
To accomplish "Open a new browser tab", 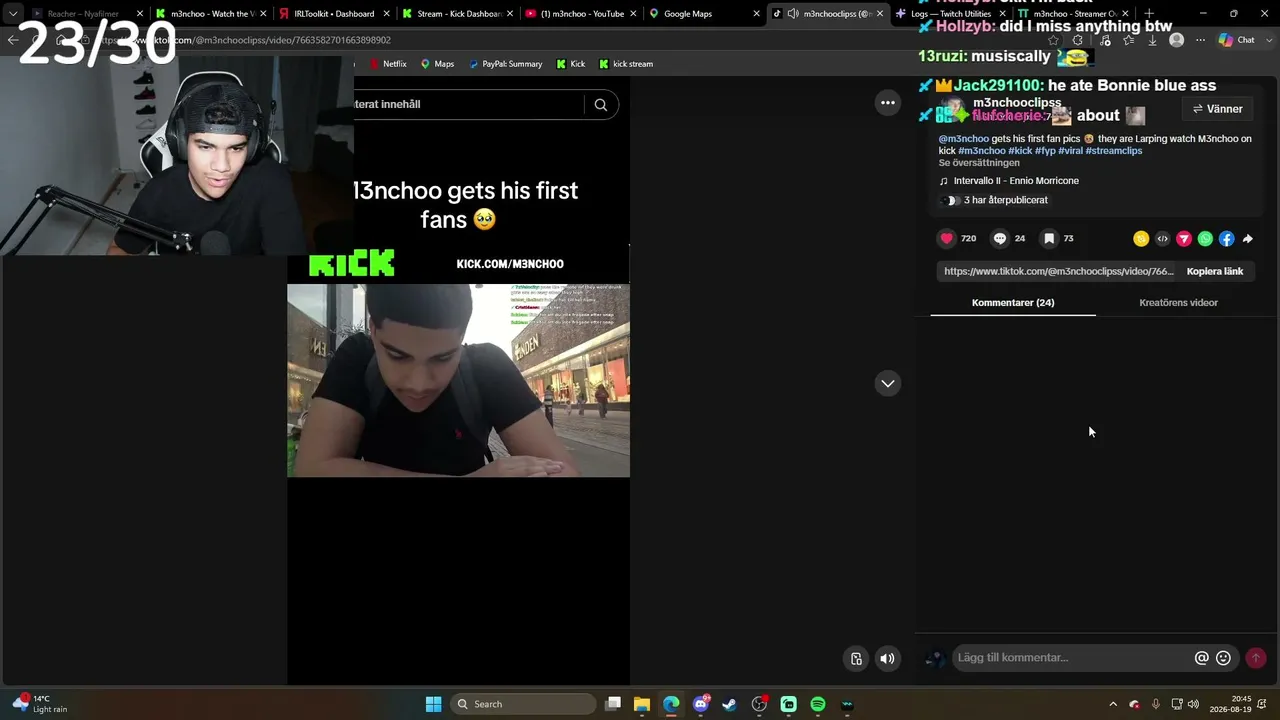I will click(x=1148, y=14).
